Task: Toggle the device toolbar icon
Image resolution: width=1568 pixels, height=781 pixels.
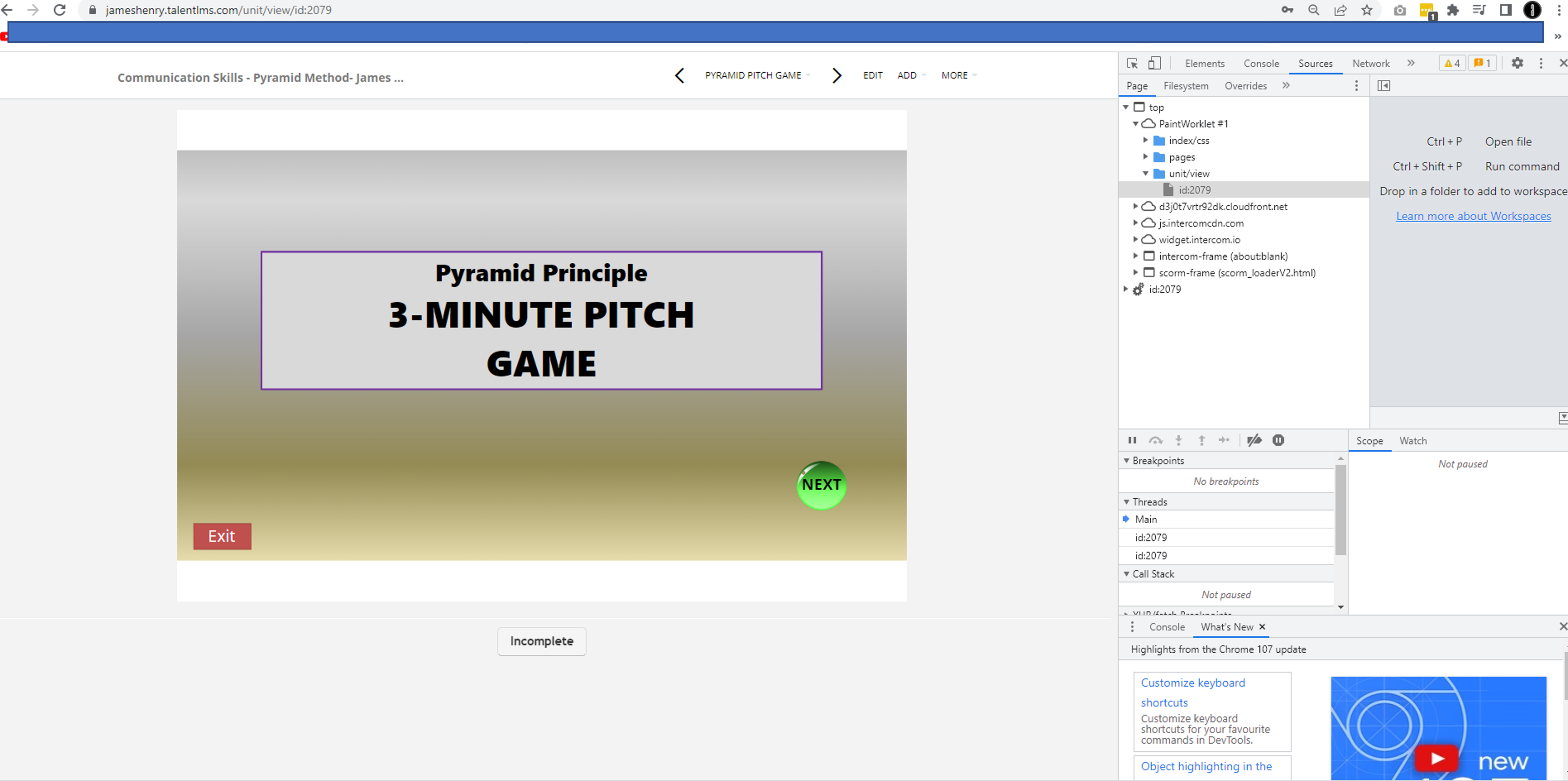Action: click(x=1154, y=63)
